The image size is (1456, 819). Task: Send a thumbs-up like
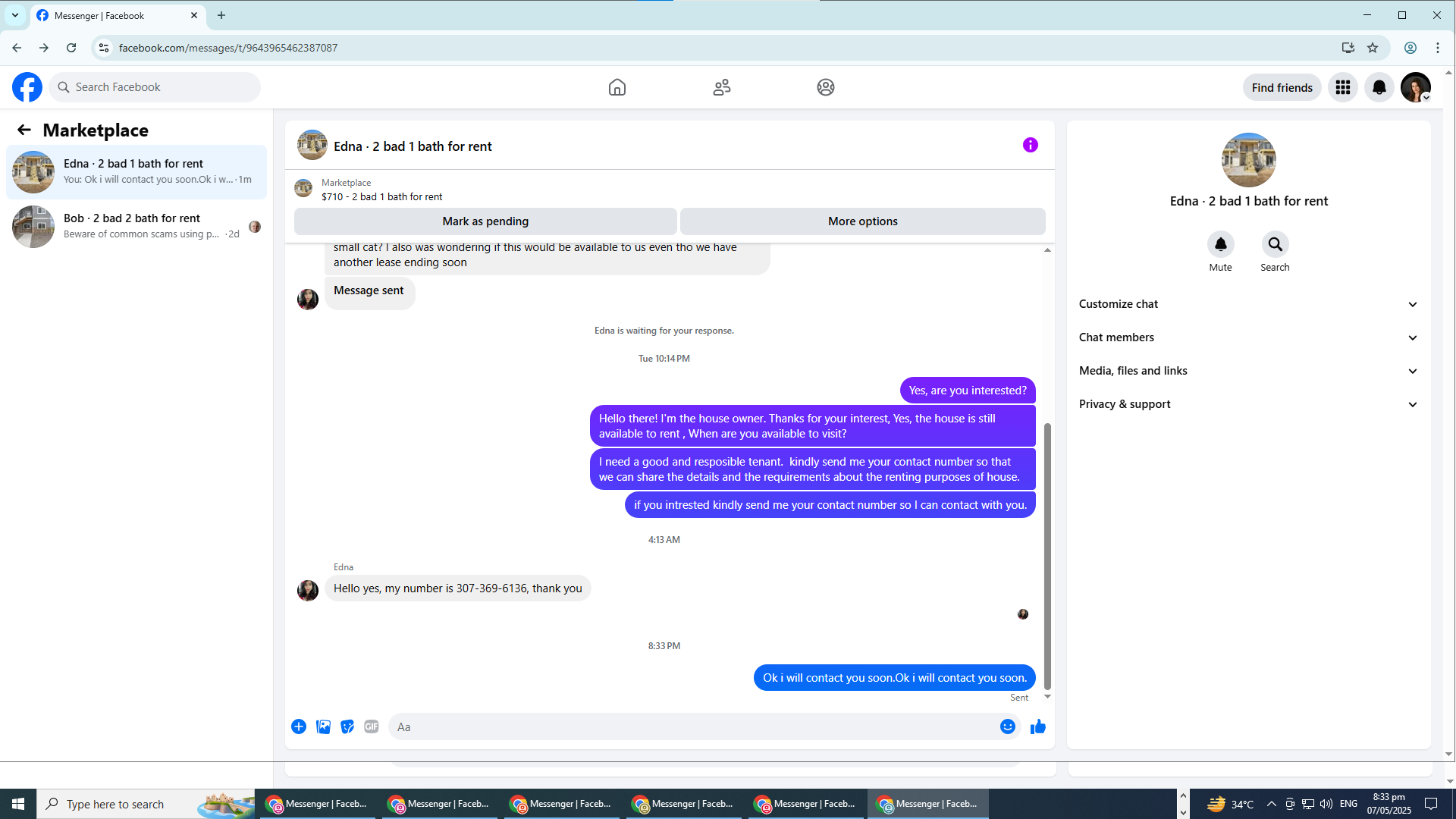coord(1037,726)
